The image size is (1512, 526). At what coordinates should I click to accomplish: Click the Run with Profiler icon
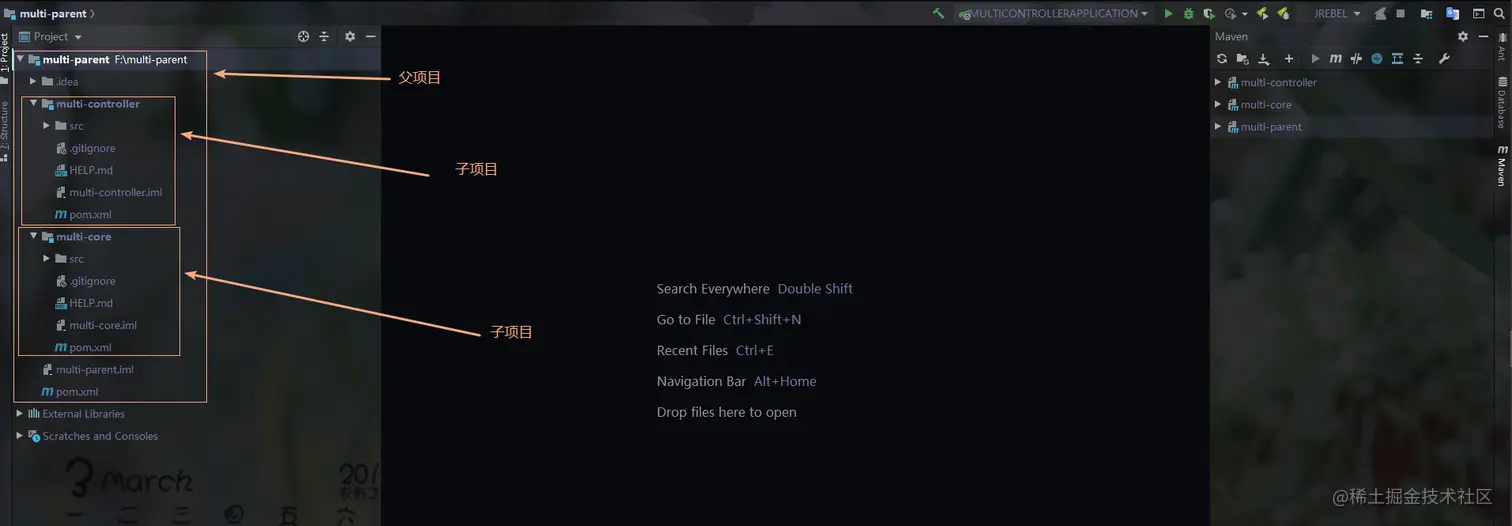click(1230, 14)
